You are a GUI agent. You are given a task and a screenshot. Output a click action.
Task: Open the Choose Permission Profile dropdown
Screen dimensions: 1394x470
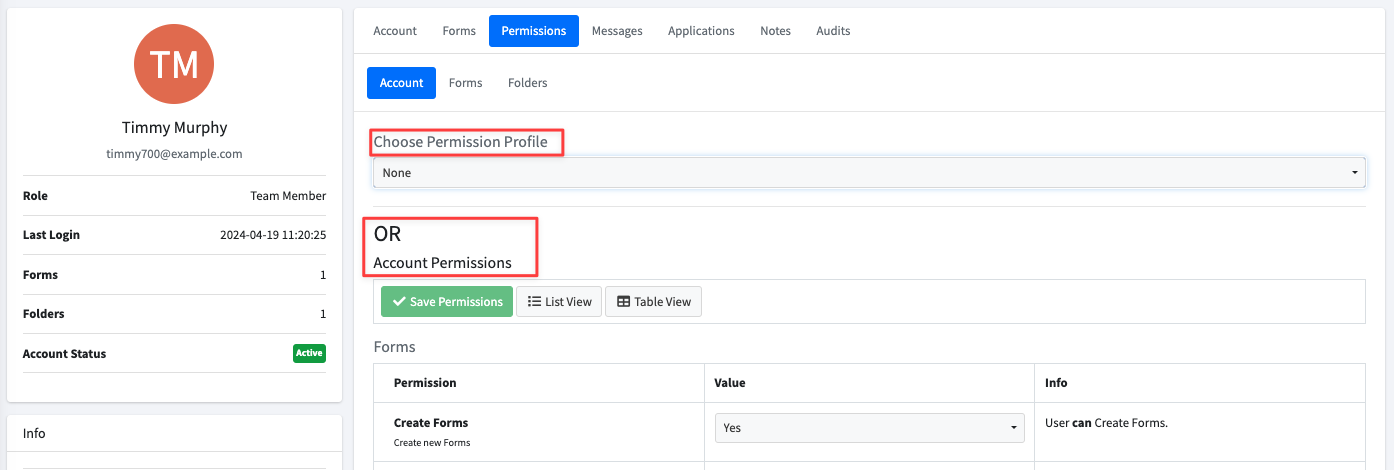[869, 173]
